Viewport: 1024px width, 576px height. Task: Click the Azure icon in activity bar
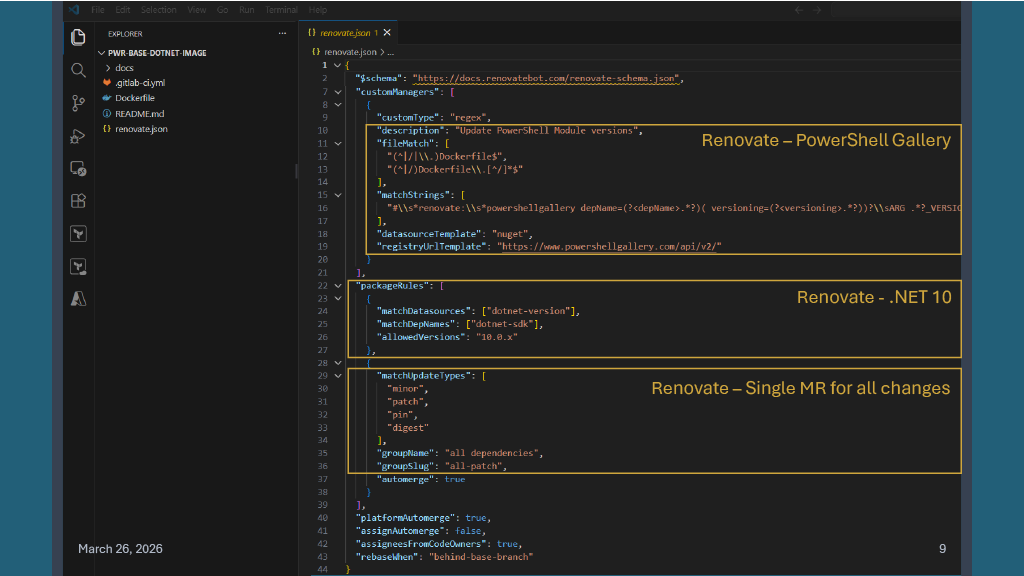(78, 298)
